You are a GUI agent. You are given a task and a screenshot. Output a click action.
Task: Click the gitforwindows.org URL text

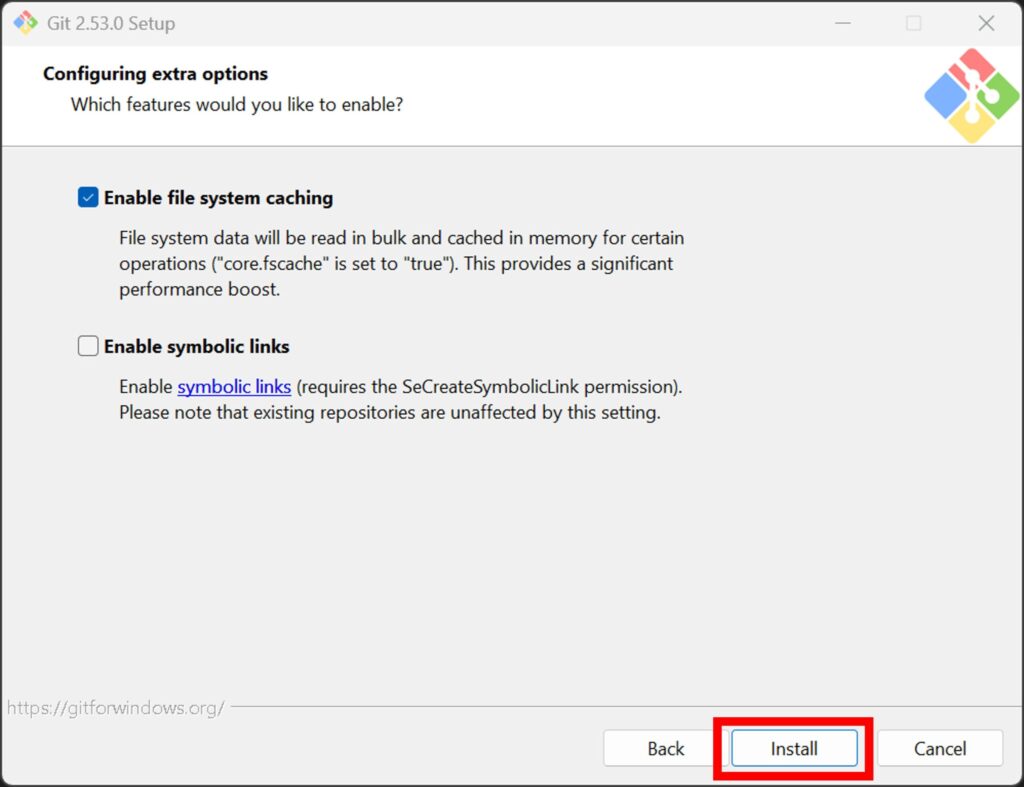click(116, 708)
